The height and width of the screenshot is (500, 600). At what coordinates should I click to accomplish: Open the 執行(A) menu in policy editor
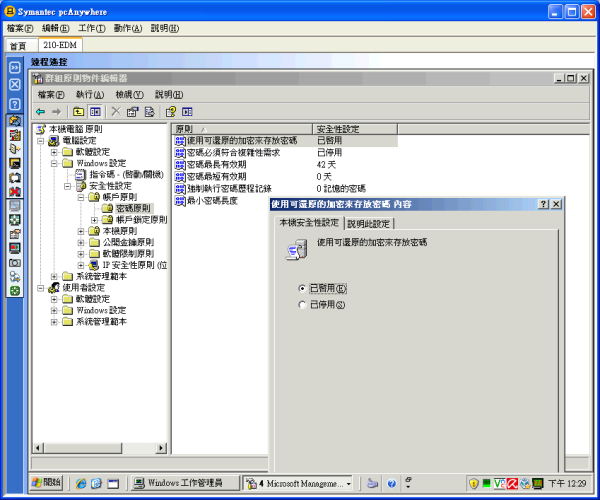pyautogui.click(x=90, y=94)
